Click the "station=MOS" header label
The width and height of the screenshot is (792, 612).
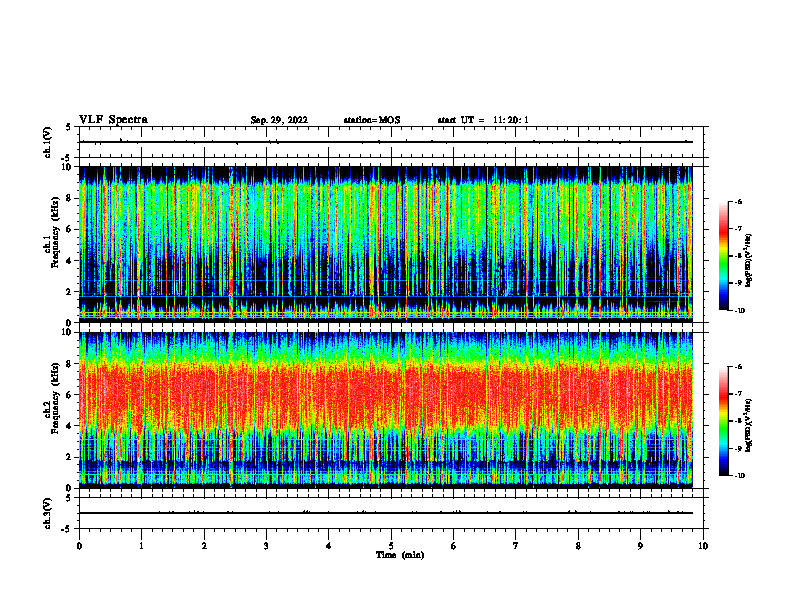point(372,120)
